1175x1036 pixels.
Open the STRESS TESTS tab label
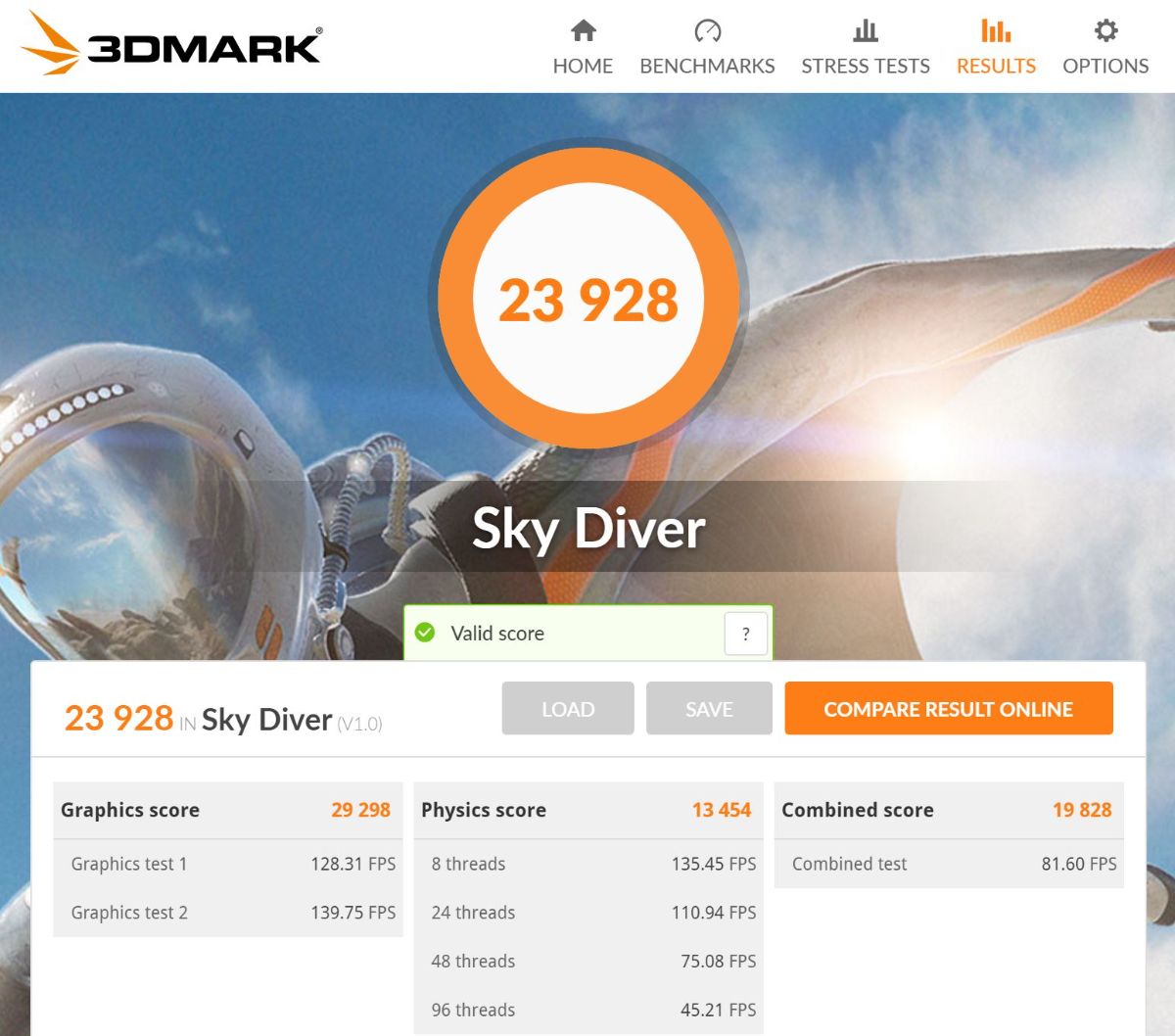coord(866,66)
